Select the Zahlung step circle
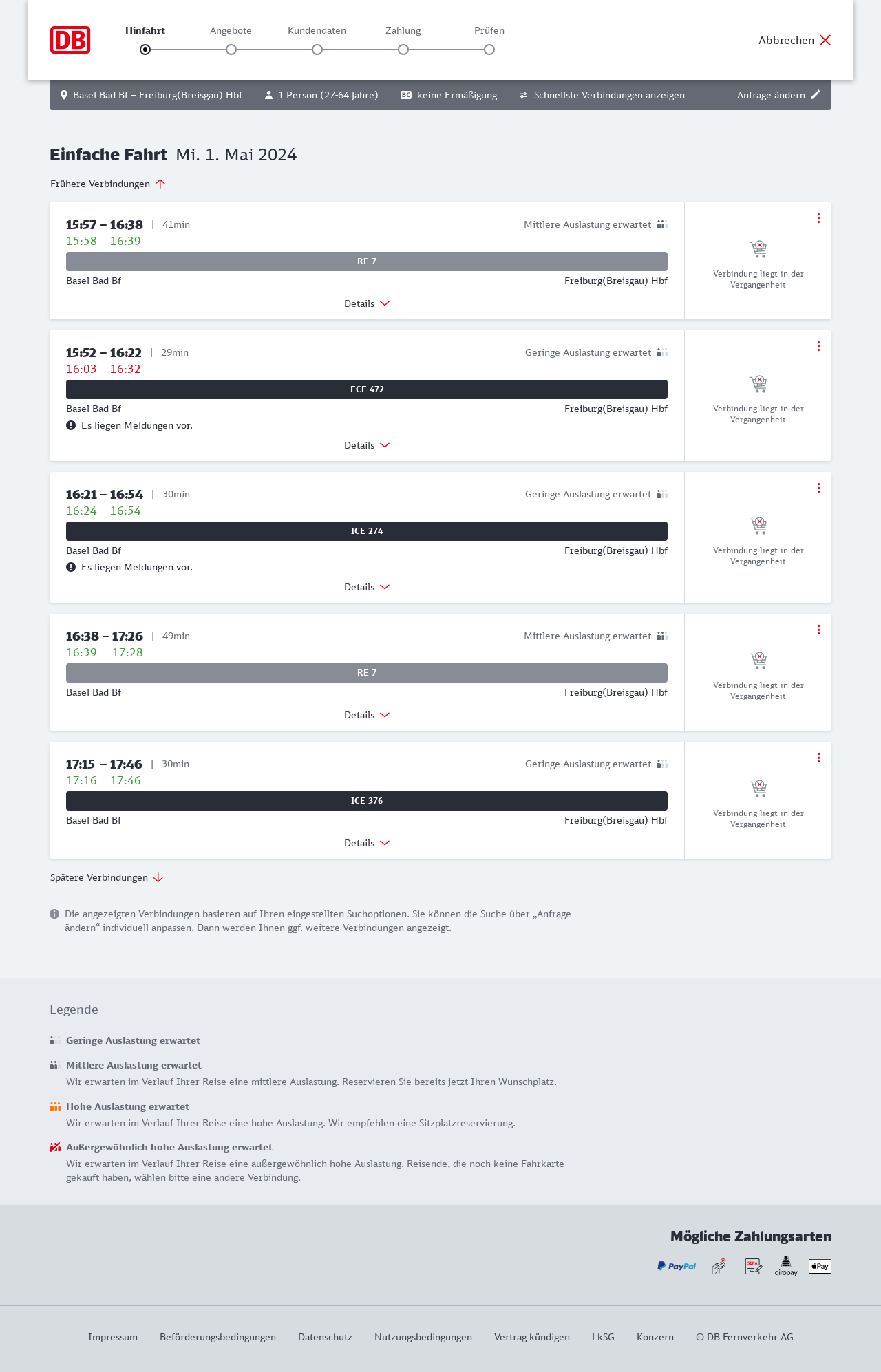The height and width of the screenshot is (1372, 881). (x=403, y=50)
